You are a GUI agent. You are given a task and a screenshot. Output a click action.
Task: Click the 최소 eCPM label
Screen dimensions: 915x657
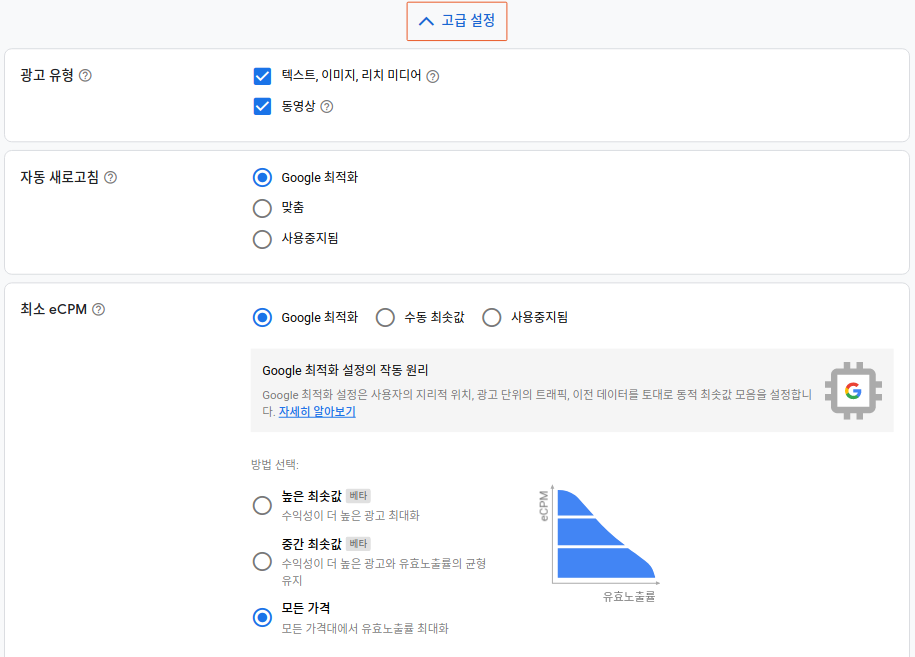[x=54, y=309]
